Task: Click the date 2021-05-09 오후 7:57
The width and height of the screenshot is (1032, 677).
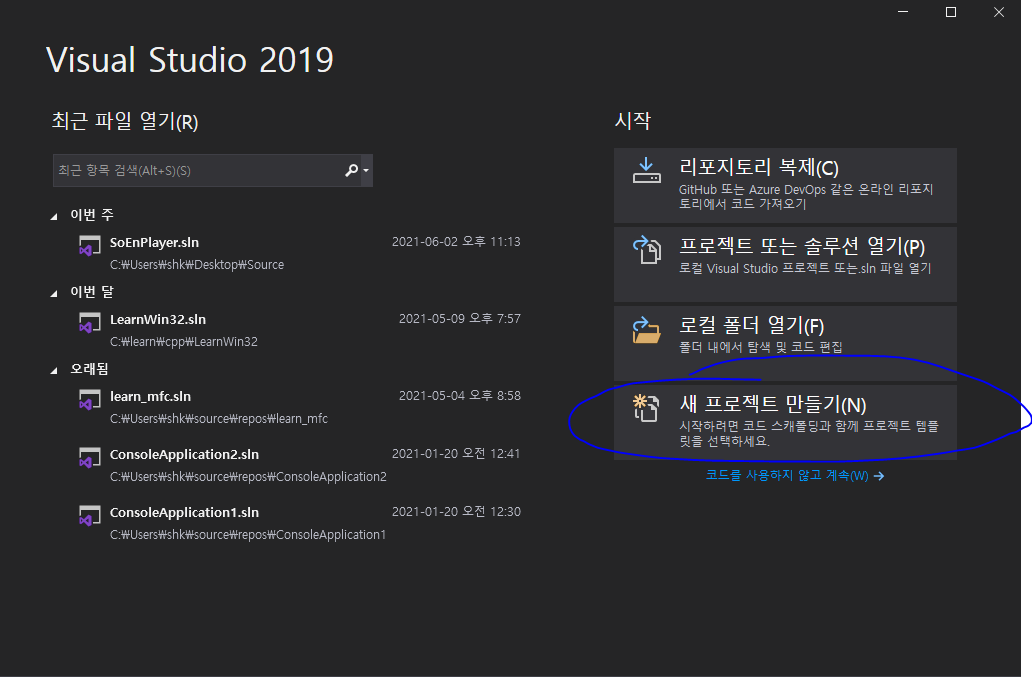Action: pyautogui.click(x=459, y=318)
